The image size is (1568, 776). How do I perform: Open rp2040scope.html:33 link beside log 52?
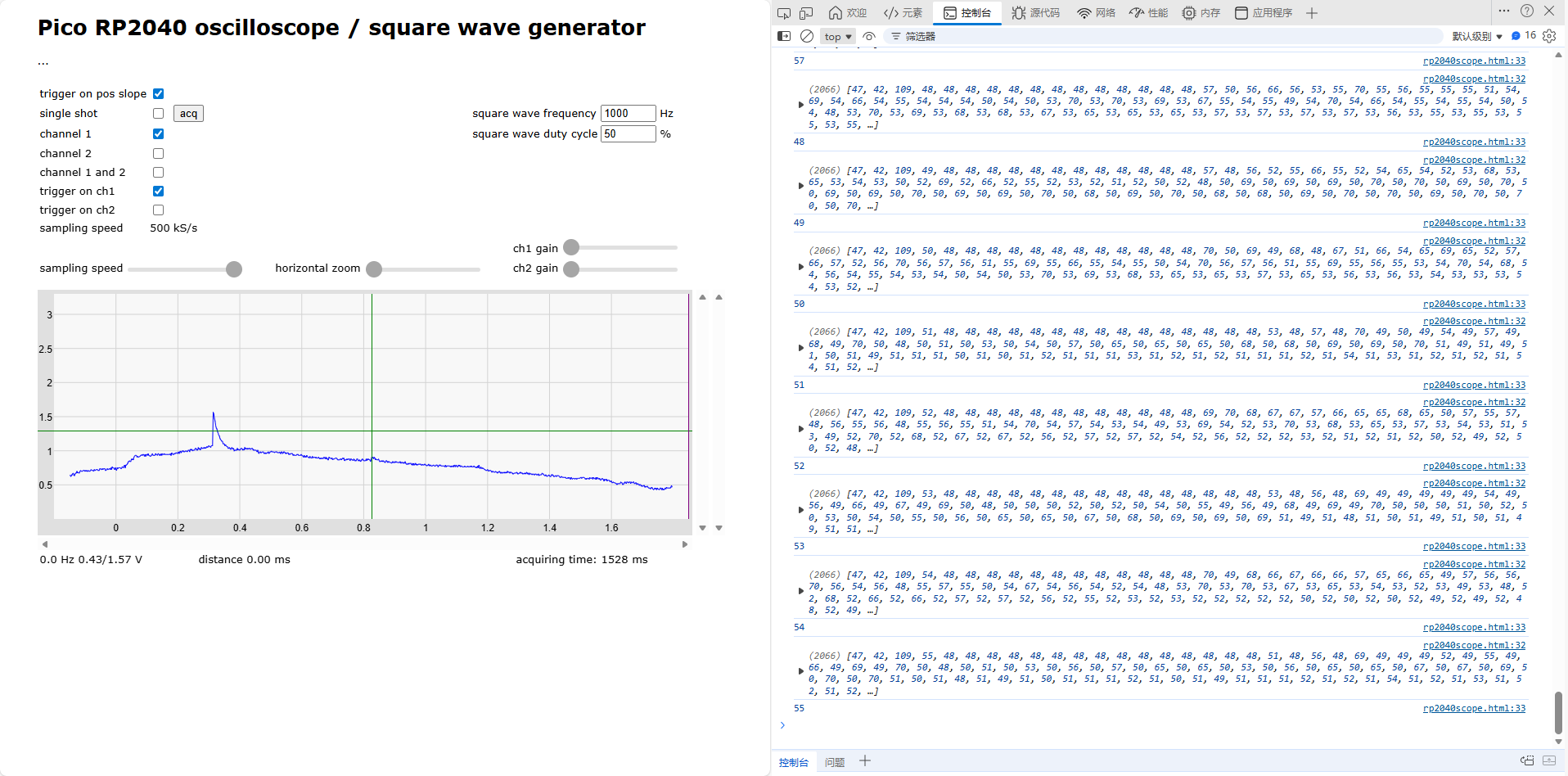coord(1474,467)
